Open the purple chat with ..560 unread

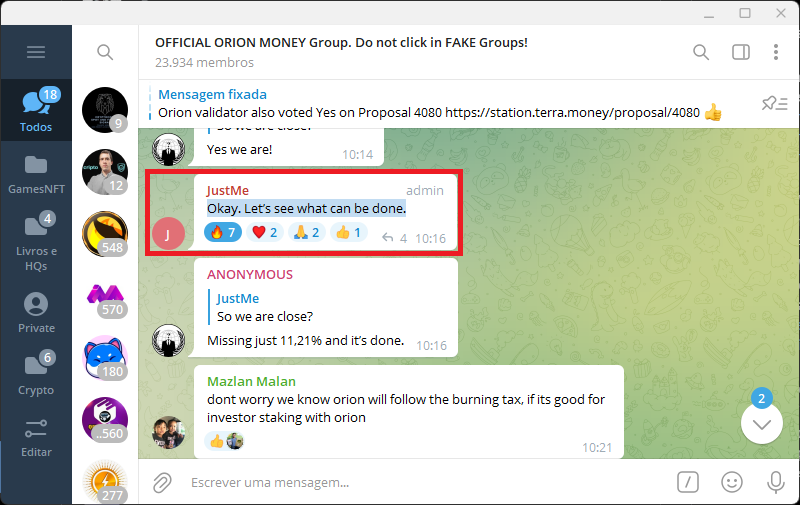(x=105, y=420)
